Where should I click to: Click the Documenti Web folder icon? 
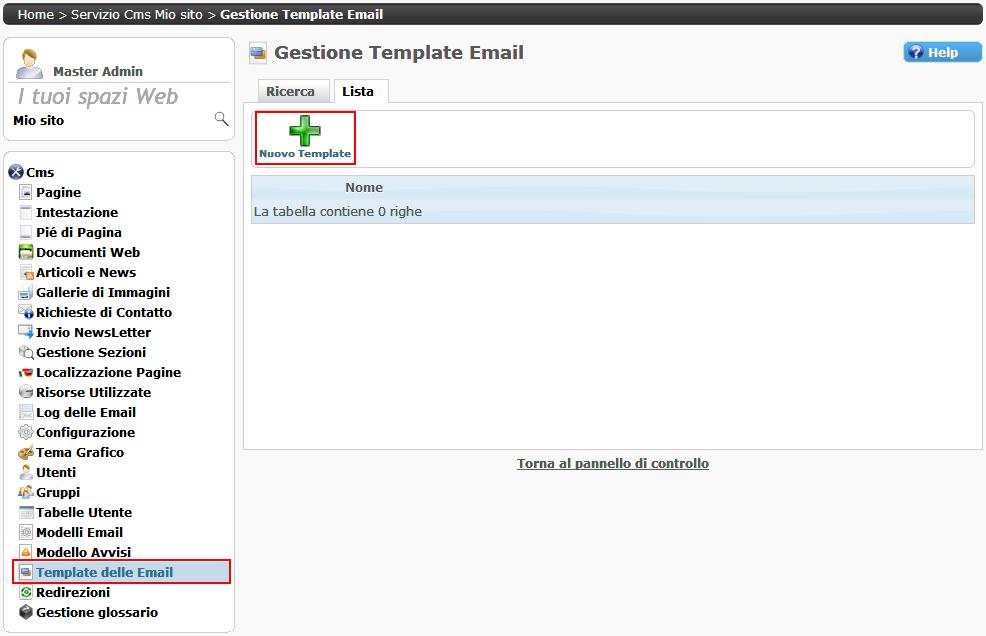[x=26, y=252]
